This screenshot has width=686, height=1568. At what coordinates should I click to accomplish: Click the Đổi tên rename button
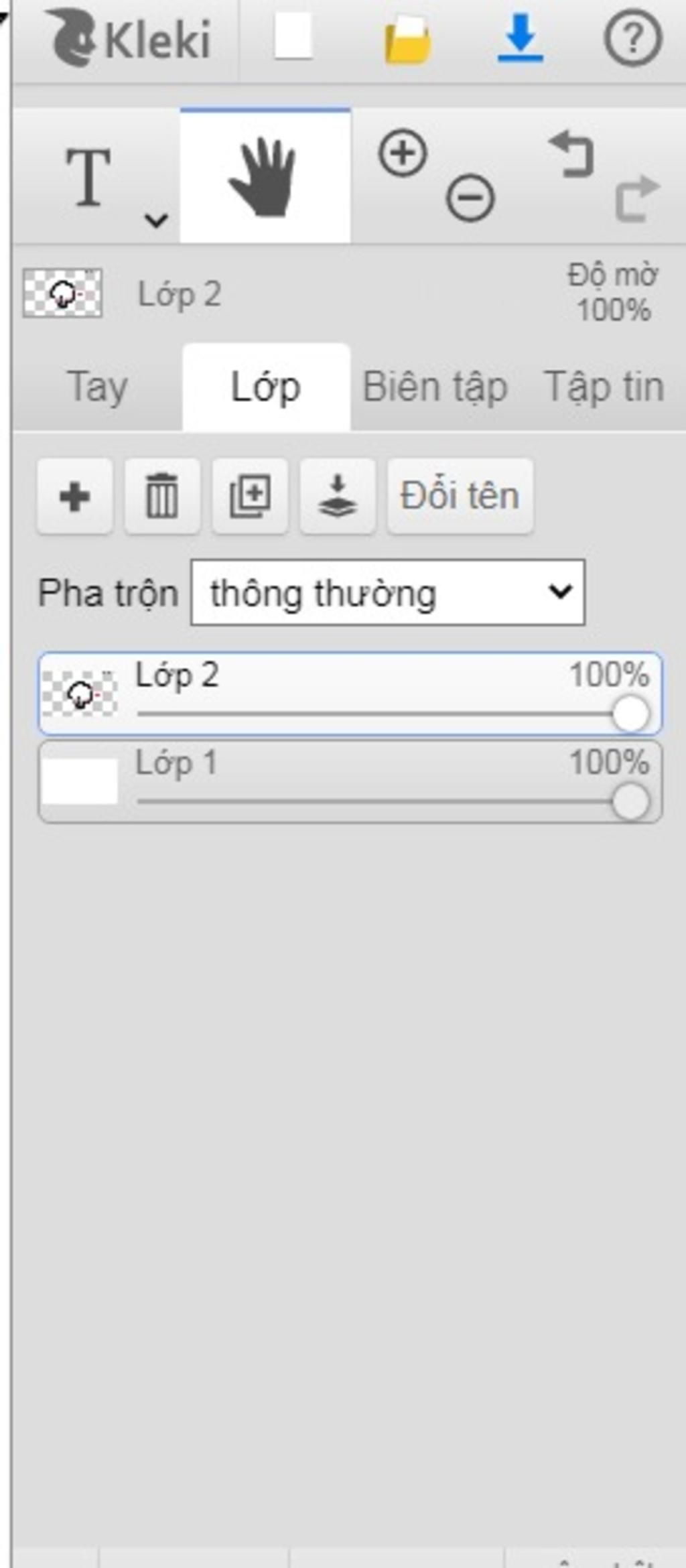(x=460, y=497)
